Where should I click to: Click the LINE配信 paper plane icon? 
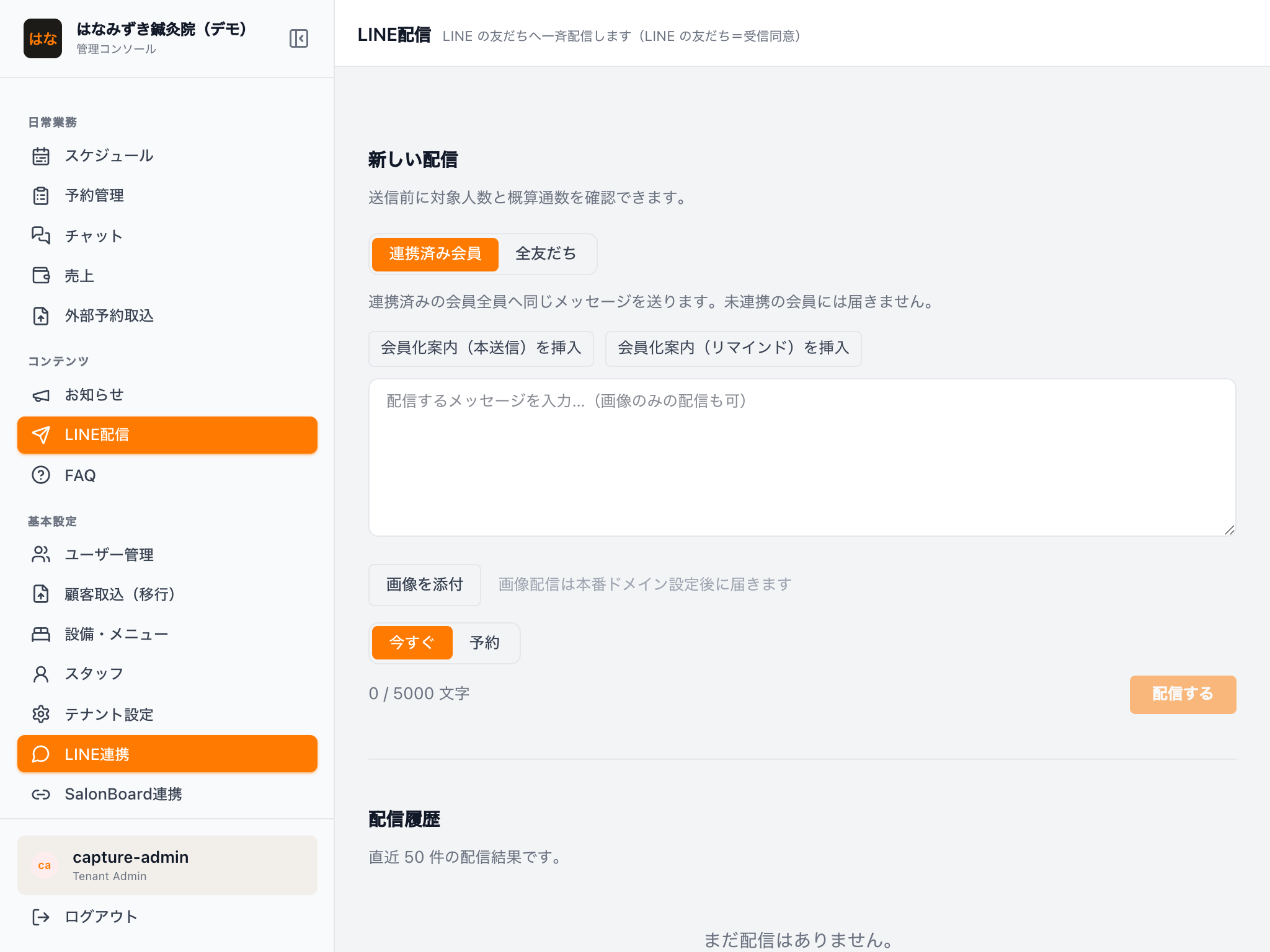point(41,435)
